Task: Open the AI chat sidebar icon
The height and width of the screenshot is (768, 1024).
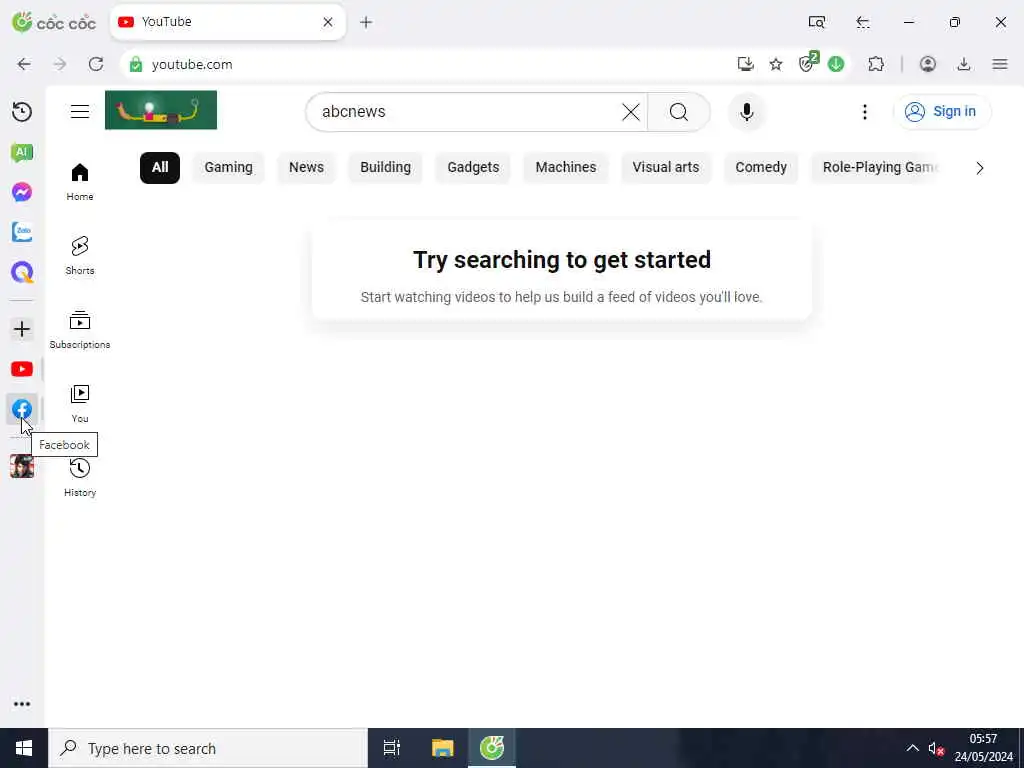Action: (22, 152)
